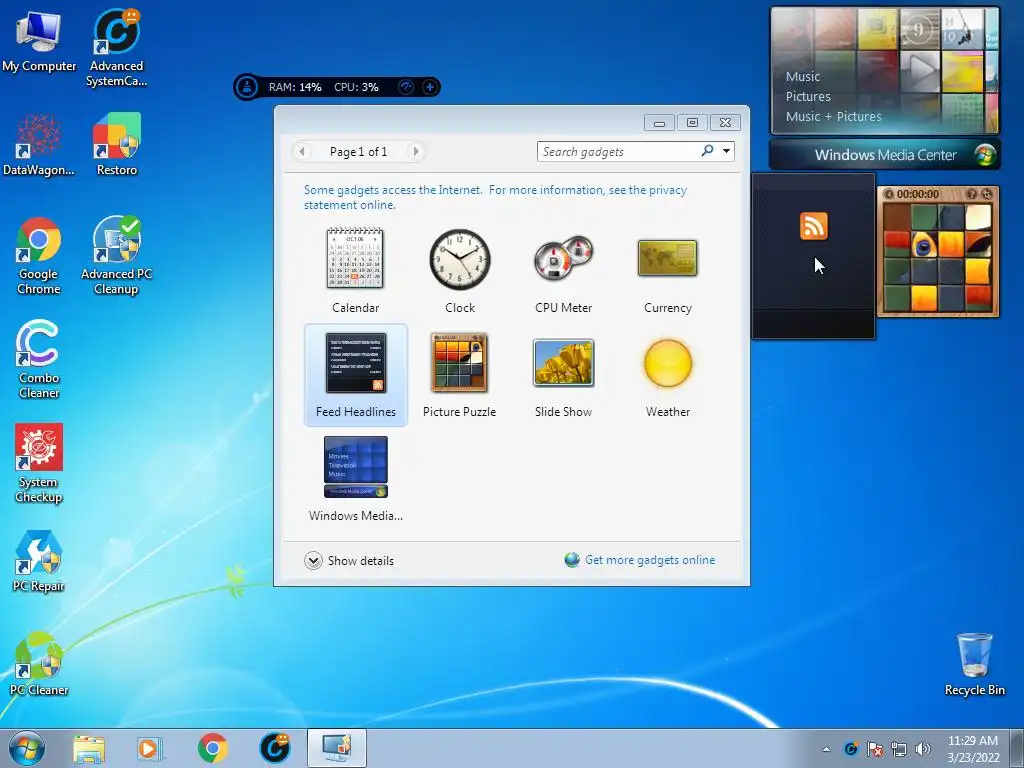Select the Calendar gadget
This screenshot has width=1024, height=768.
point(355,271)
